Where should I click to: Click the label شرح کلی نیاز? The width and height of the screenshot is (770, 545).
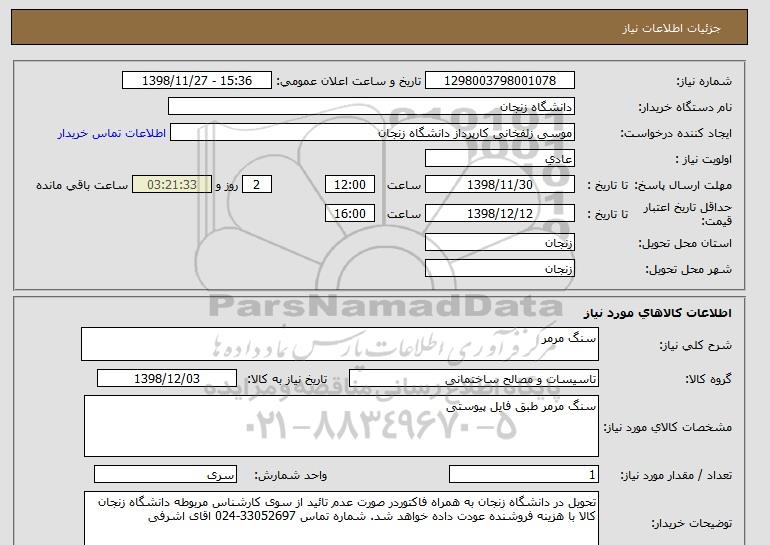tap(695, 345)
